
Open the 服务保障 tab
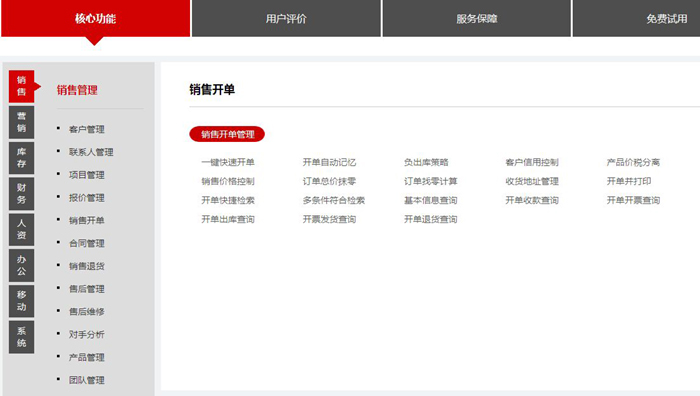point(477,18)
